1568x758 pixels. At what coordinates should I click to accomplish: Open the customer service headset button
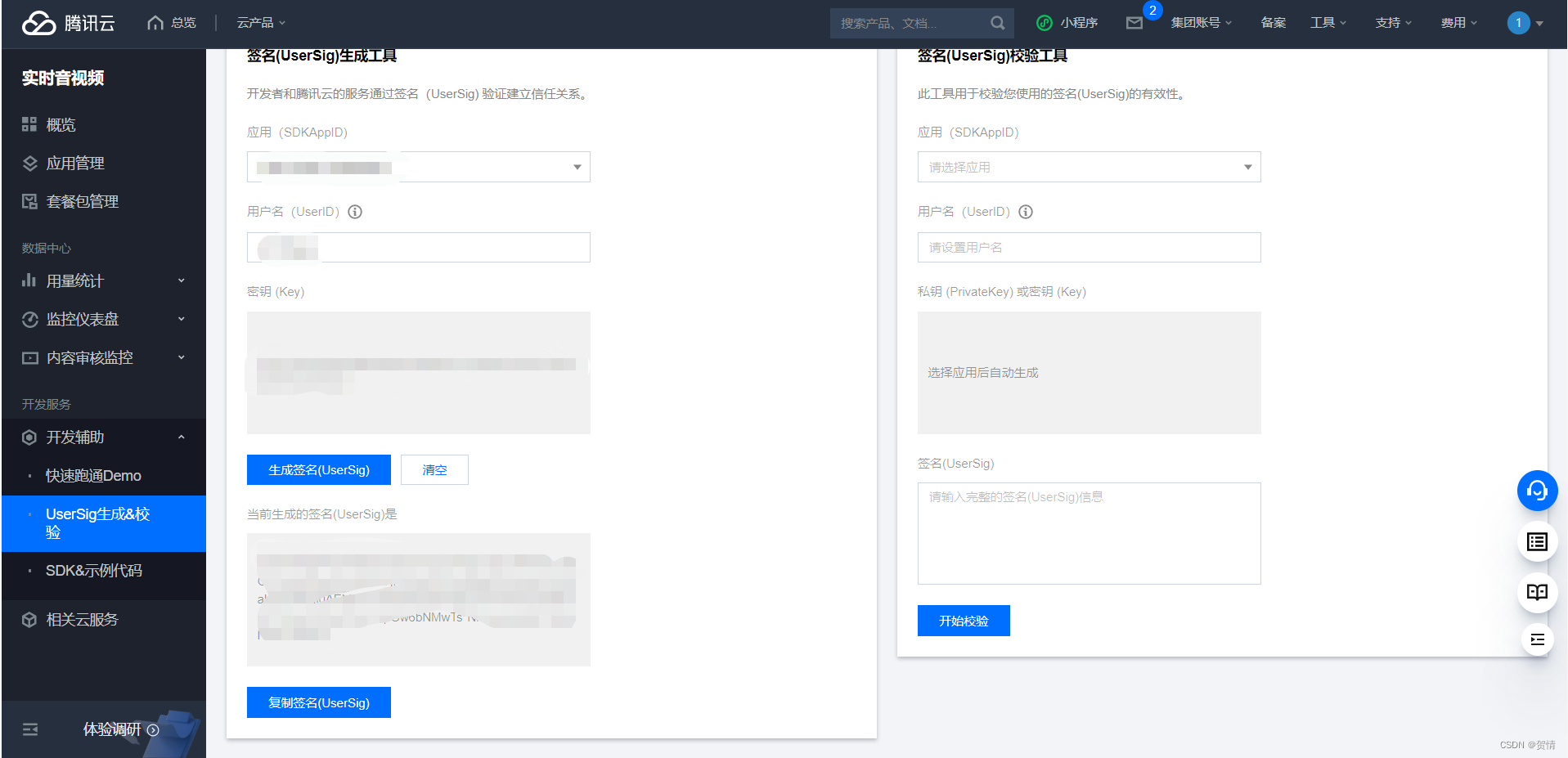point(1537,491)
